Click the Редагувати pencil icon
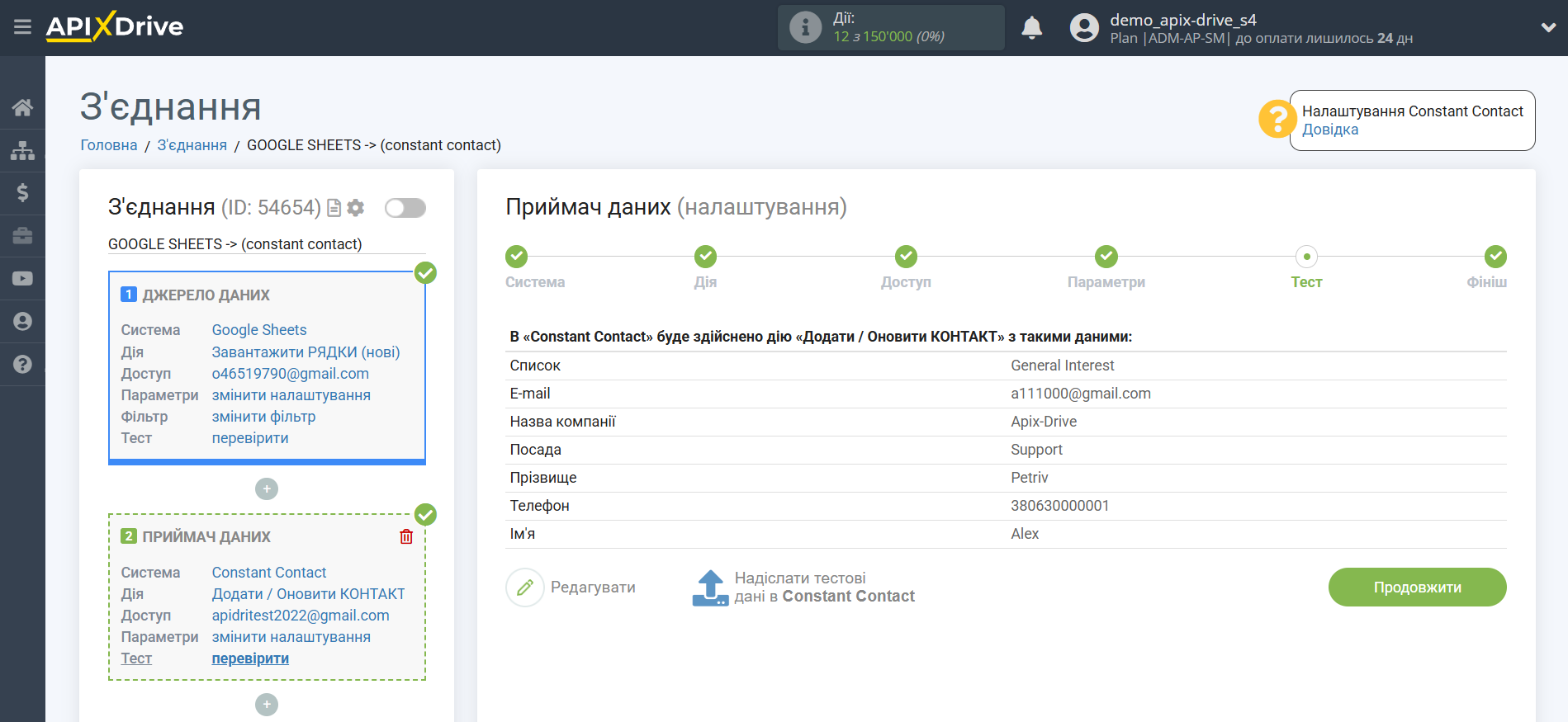1568x722 pixels. tap(525, 588)
